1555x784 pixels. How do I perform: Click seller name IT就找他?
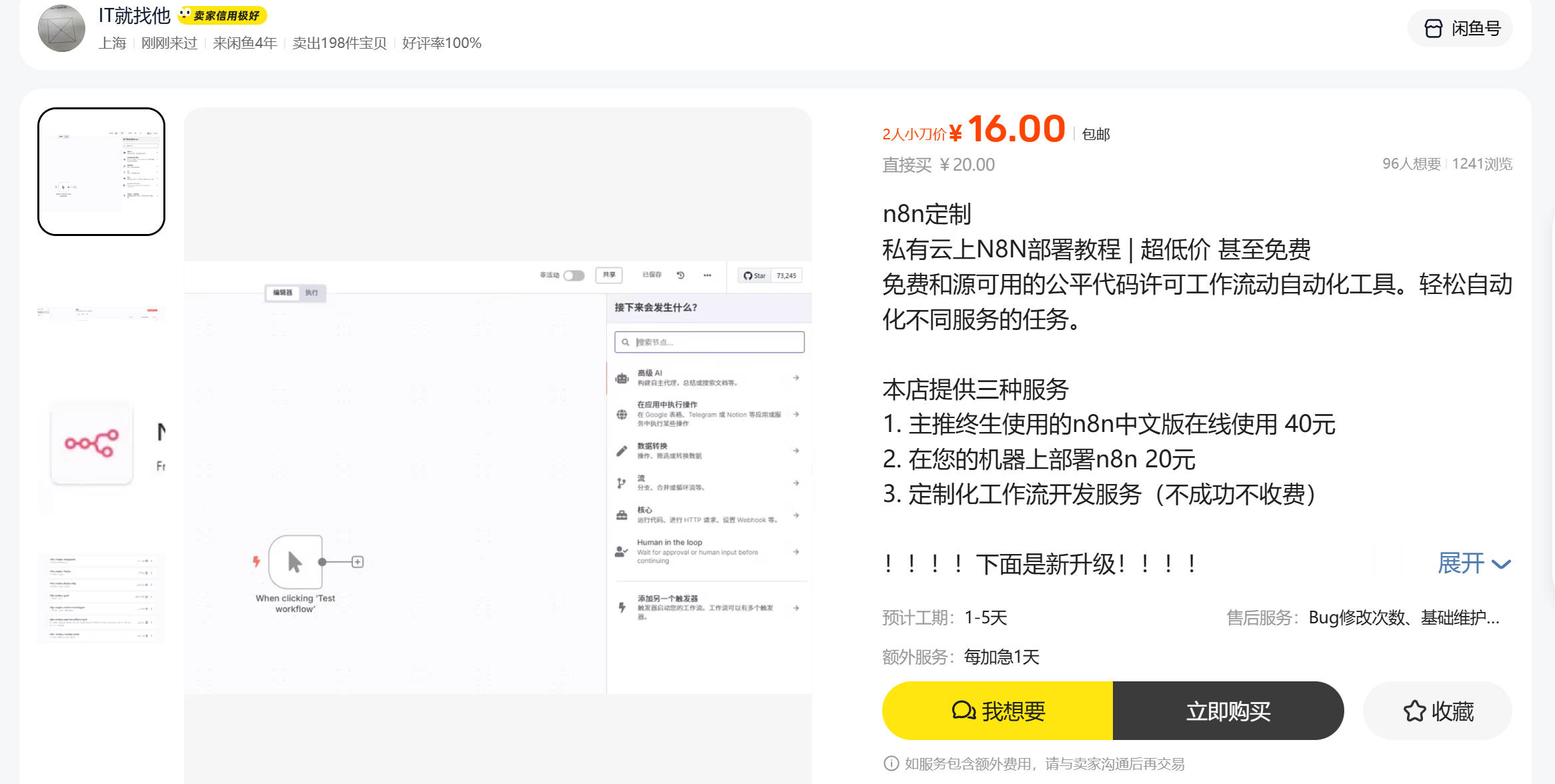[135, 15]
